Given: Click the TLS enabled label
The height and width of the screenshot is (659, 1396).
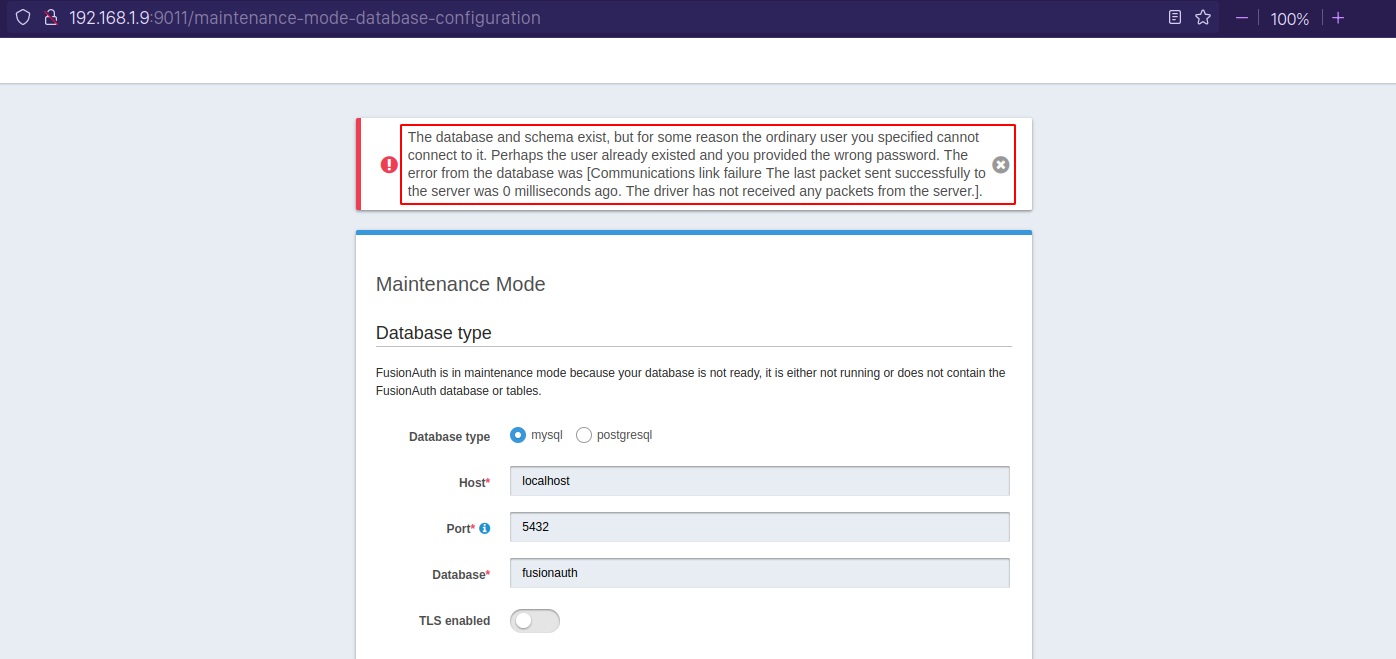Looking at the screenshot, I should 454,621.
